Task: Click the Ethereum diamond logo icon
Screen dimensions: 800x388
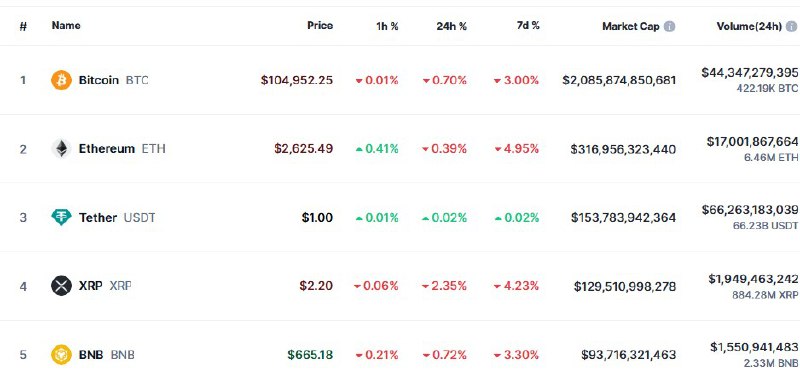Action: (x=61, y=149)
